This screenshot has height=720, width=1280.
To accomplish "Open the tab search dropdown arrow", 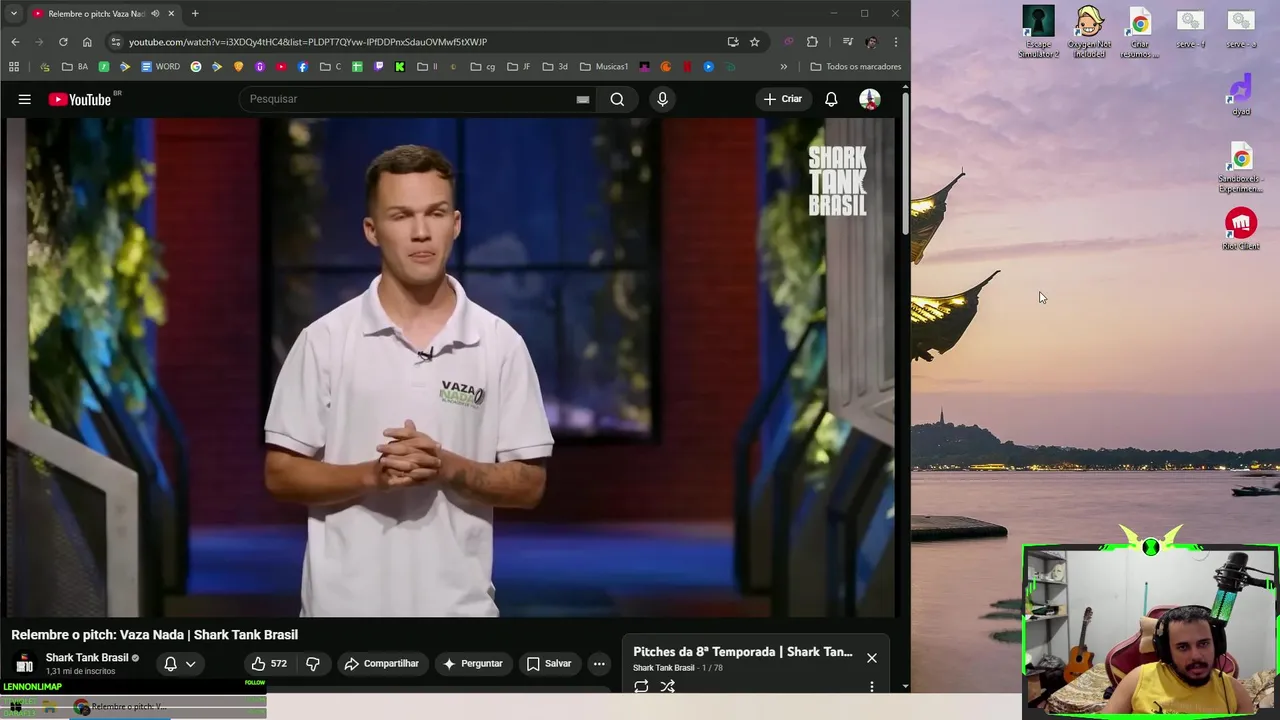I will click(x=14, y=13).
